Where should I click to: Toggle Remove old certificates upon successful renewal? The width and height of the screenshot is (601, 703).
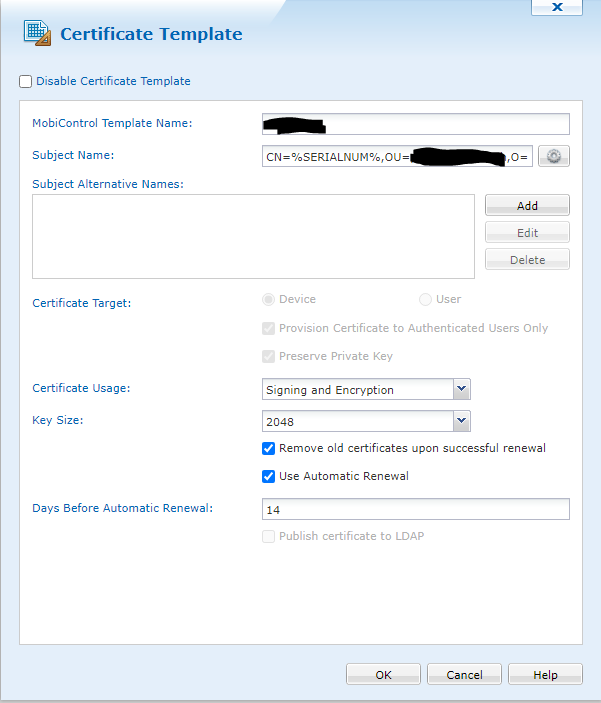click(268, 448)
